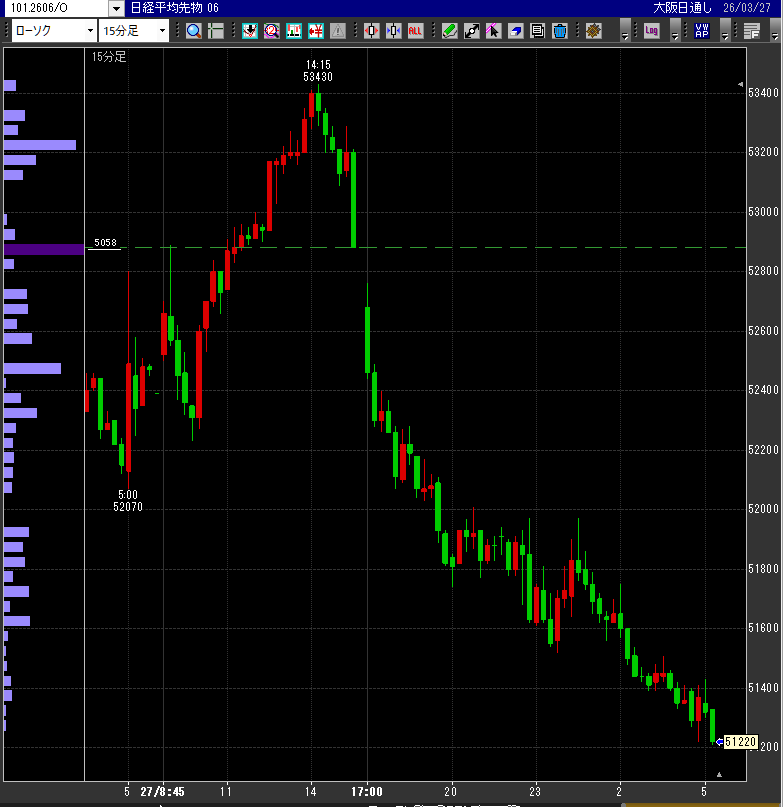Select the eraser tool icon
Viewport: 783px width, 807px height.
pos(515,31)
